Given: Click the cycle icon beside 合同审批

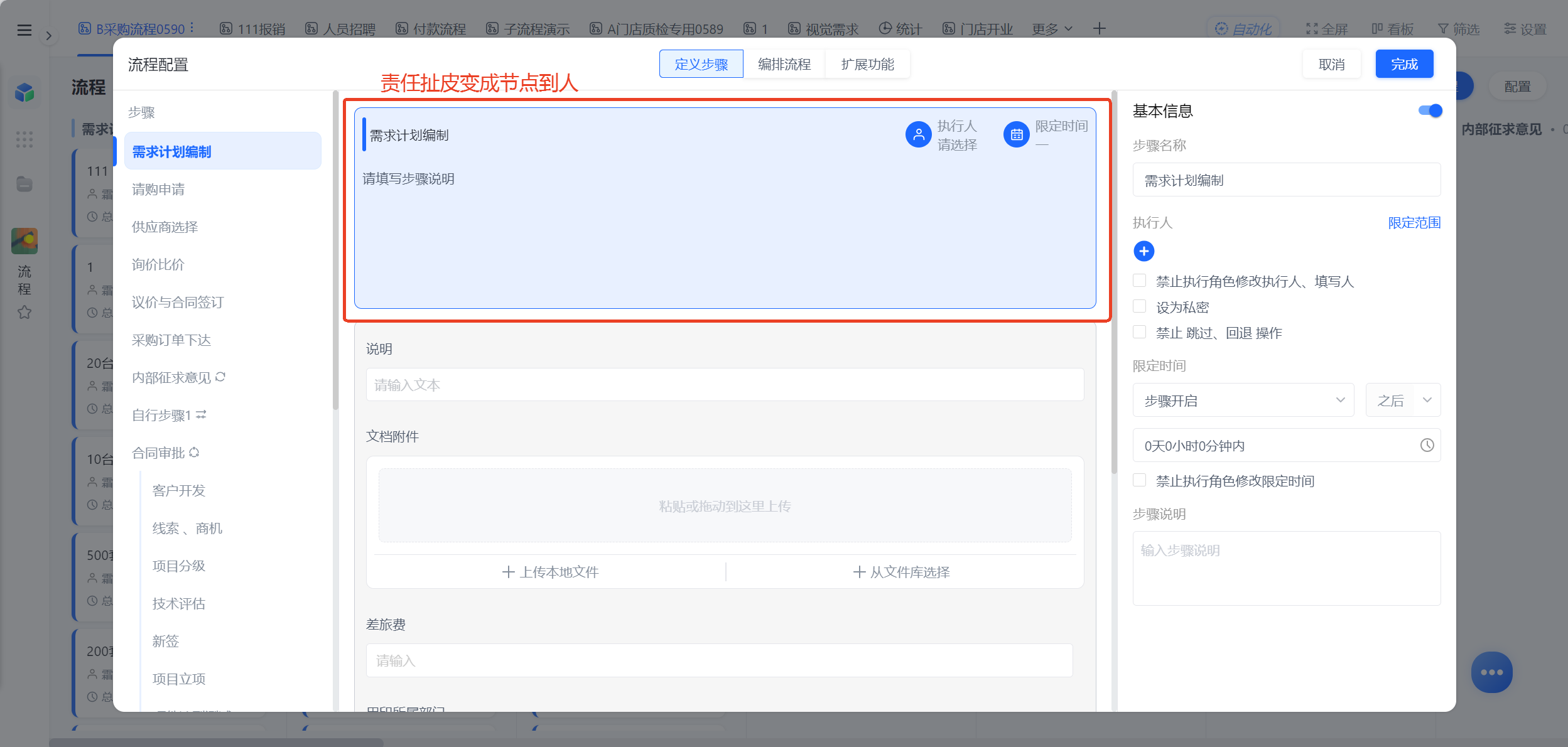Looking at the screenshot, I should (x=194, y=453).
